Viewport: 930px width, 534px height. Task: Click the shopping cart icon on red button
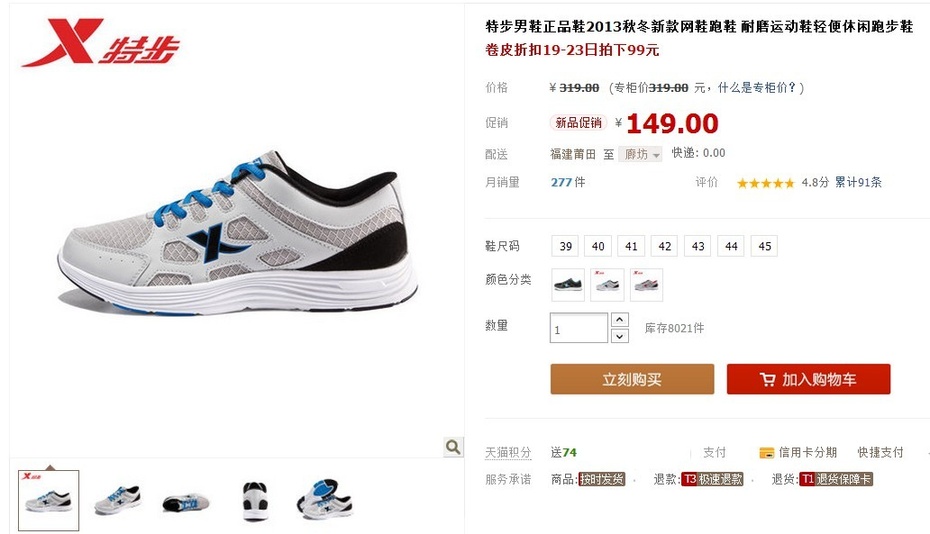(767, 379)
